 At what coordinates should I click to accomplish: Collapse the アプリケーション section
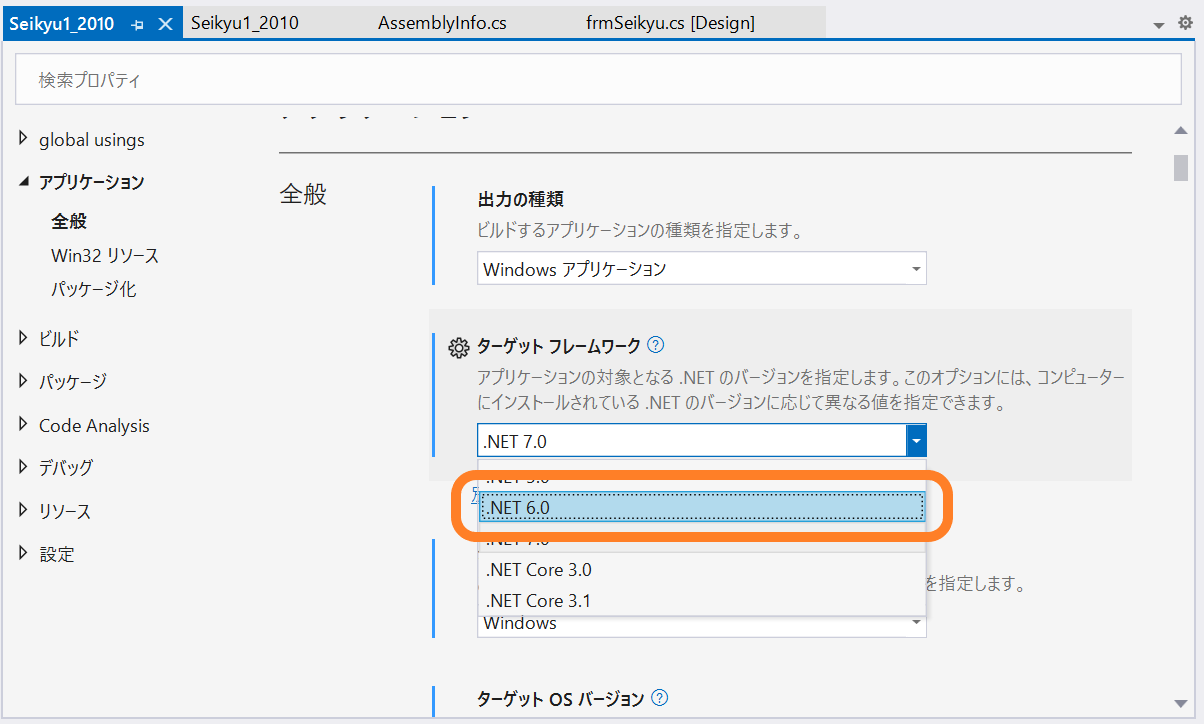pyautogui.click(x=23, y=181)
